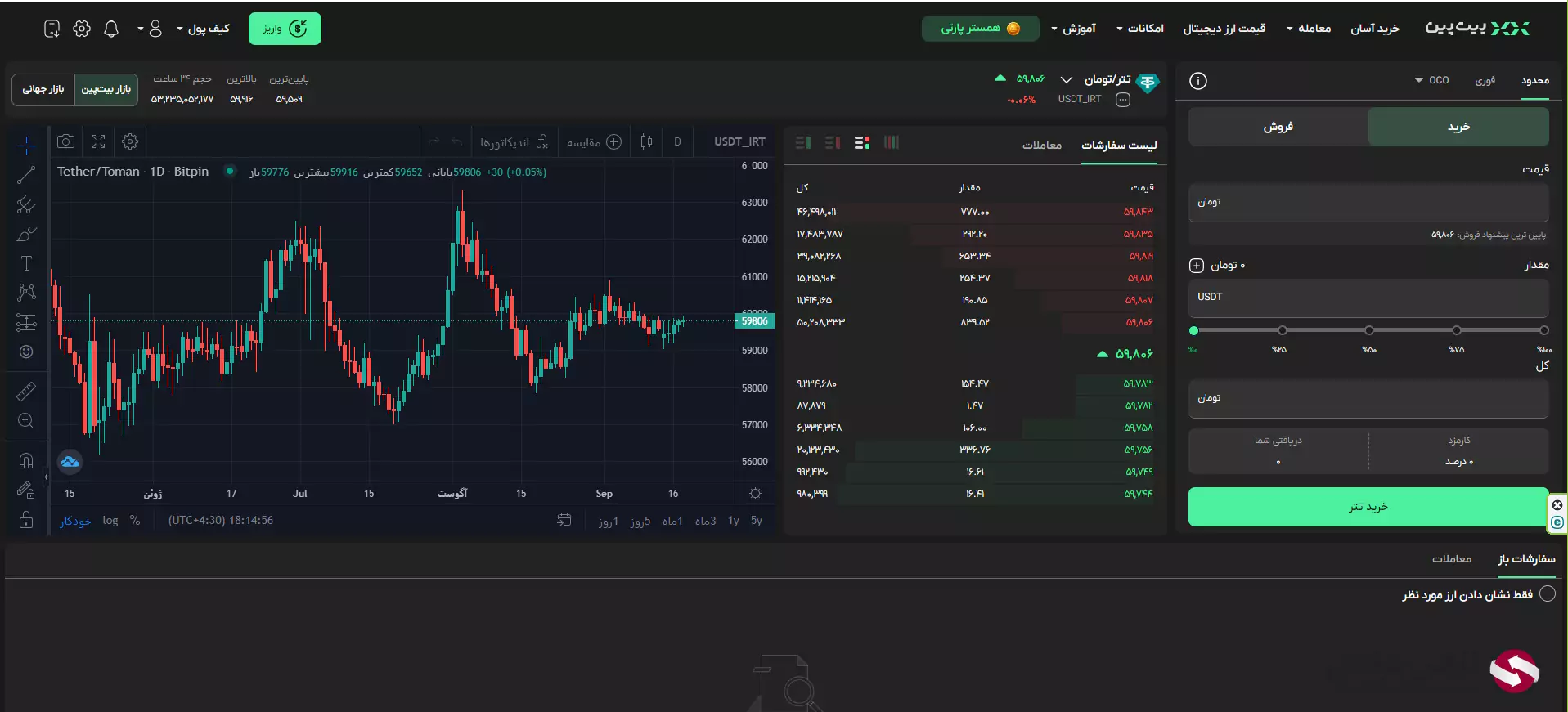
Task: Enter fullscreen chart mode
Action: (x=98, y=141)
